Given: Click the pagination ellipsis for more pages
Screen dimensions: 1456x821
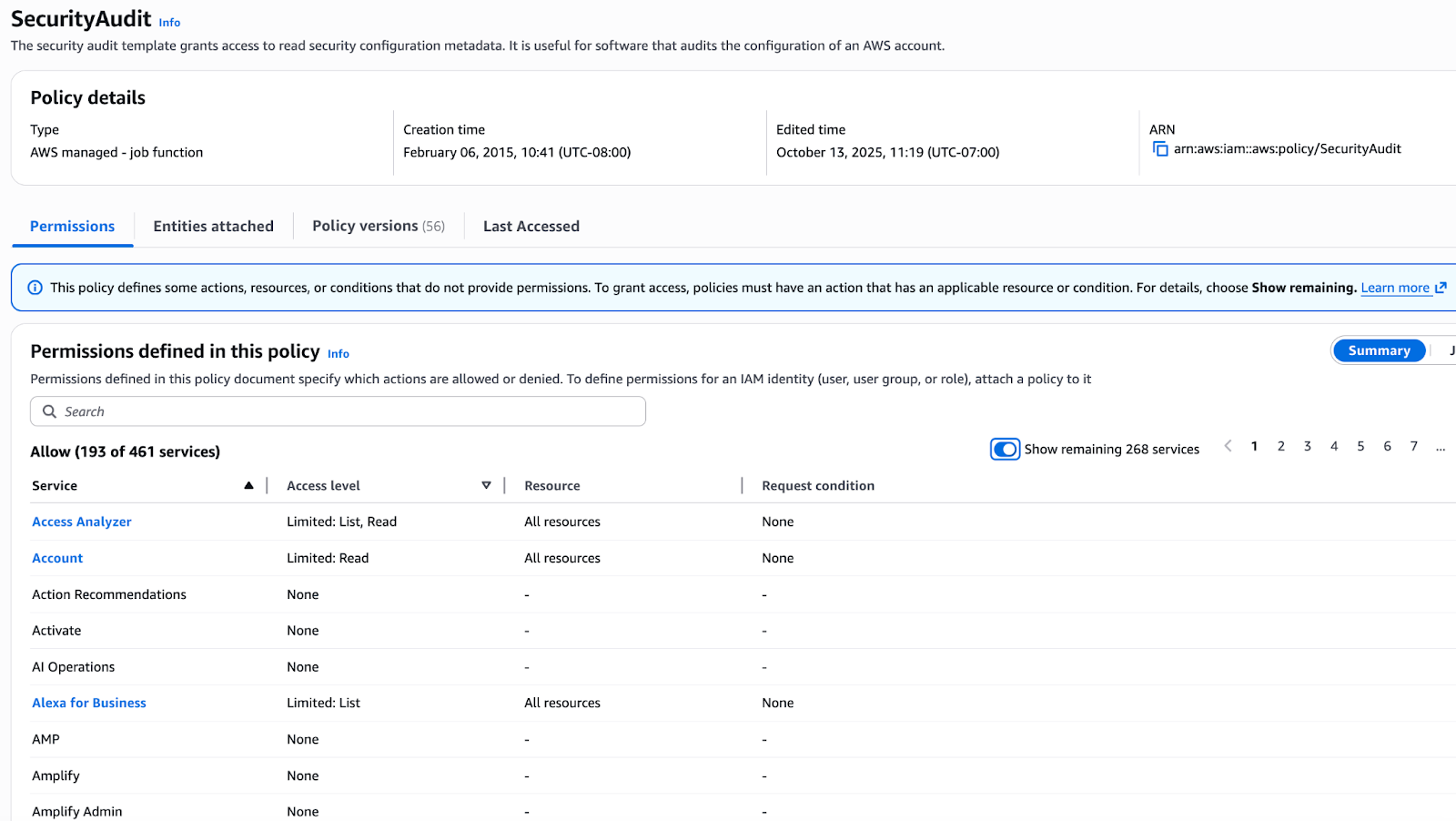Looking at the screenshot, I should (1441, 447).
